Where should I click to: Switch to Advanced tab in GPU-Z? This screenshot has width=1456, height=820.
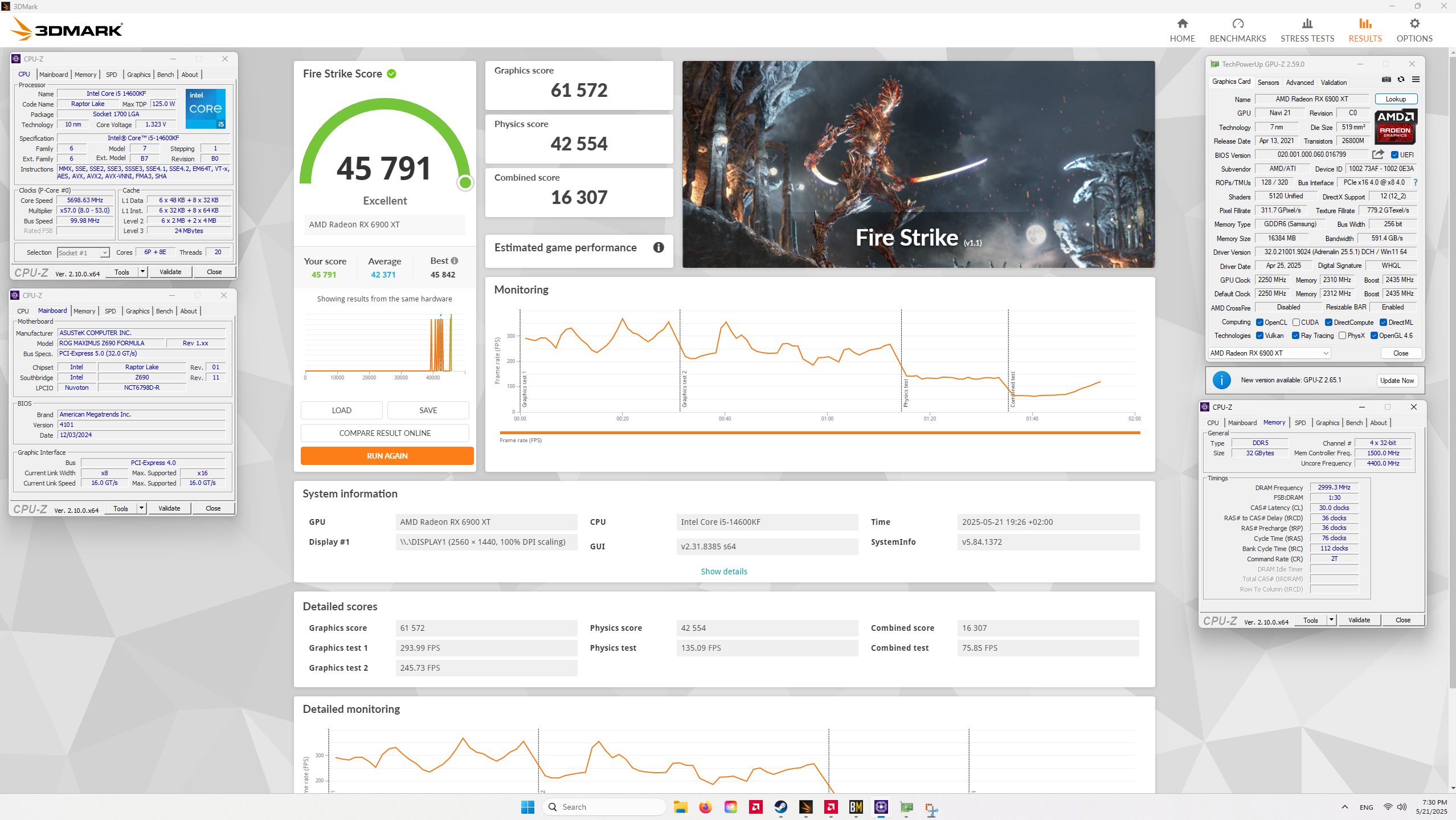pos(1300,82)
